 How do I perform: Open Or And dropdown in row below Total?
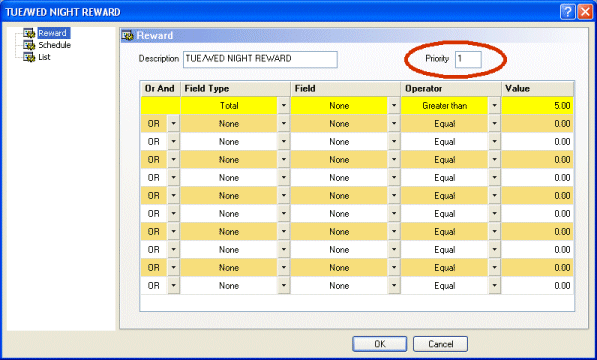tap(174, 124)
